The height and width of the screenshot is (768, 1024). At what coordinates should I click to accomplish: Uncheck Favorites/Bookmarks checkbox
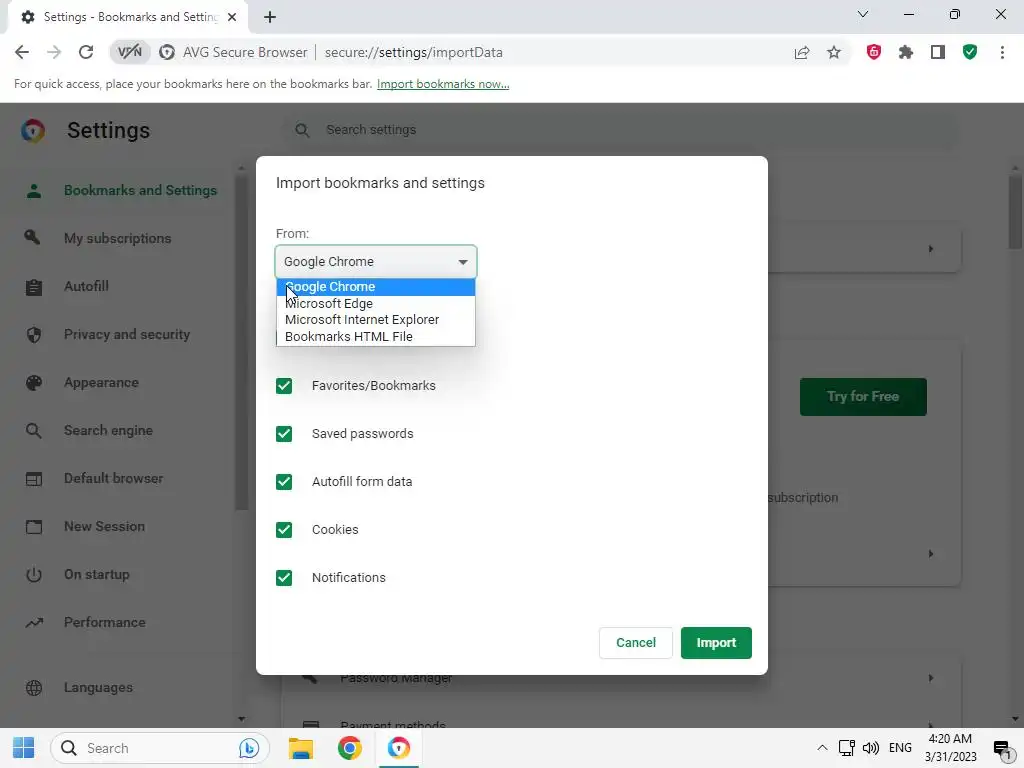[284, 386]
